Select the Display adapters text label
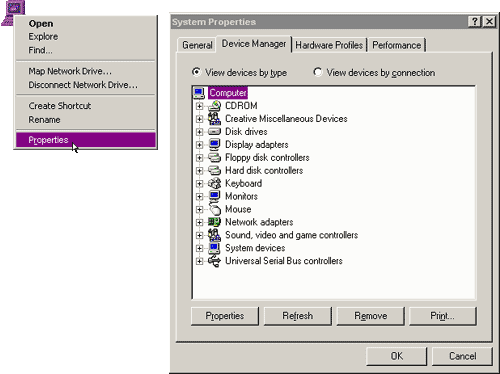Image resolution: width=500 pixels, height=374 pixels. tap(257, 145)
